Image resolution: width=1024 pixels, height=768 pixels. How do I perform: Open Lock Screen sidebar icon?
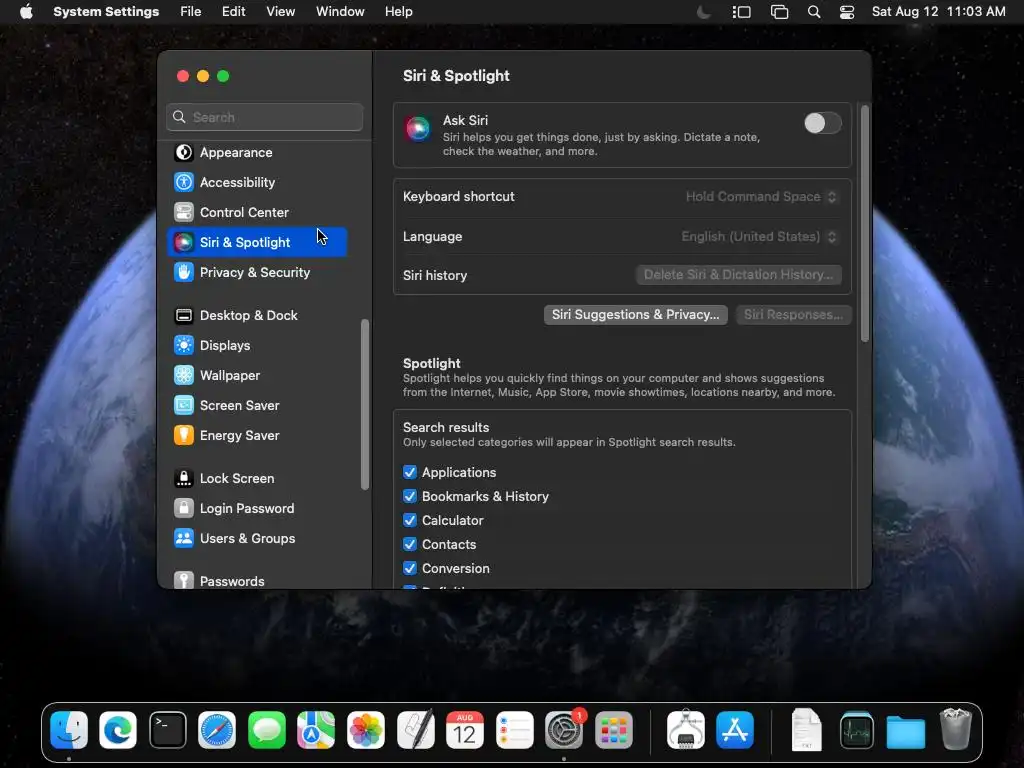point(184,479)
